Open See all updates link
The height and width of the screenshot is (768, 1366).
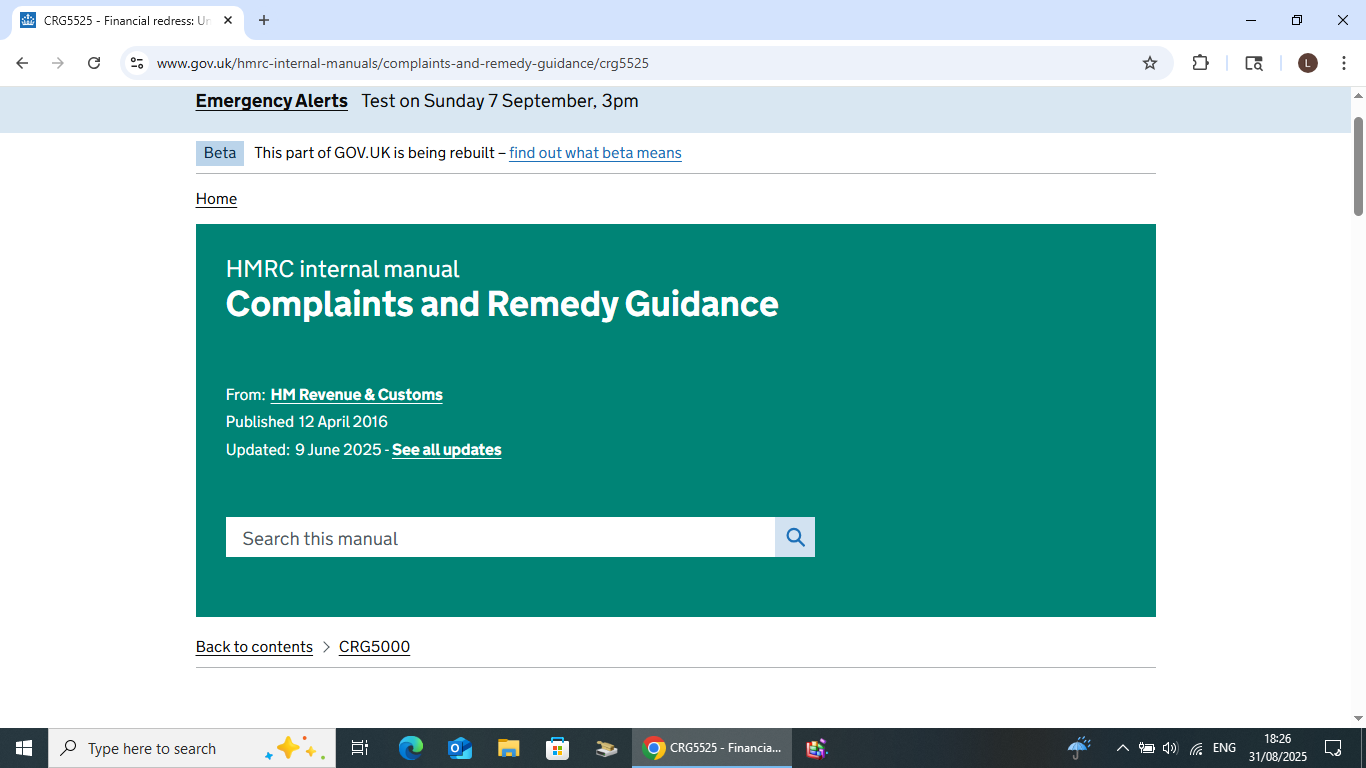point(447,450)
